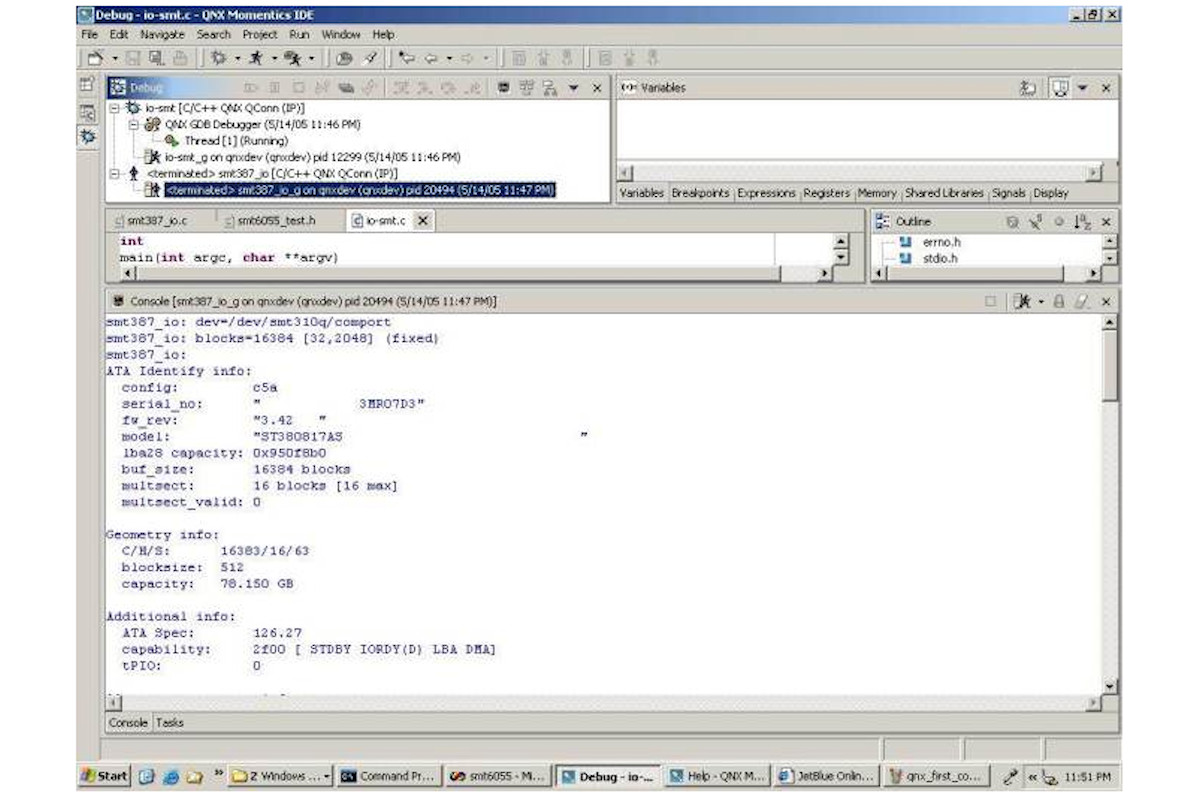Click the Clear Console eraser icon
Image resolution: width=1200 pixels, height=800 pixels.
pyautogui.click(x=1081, y=301)
